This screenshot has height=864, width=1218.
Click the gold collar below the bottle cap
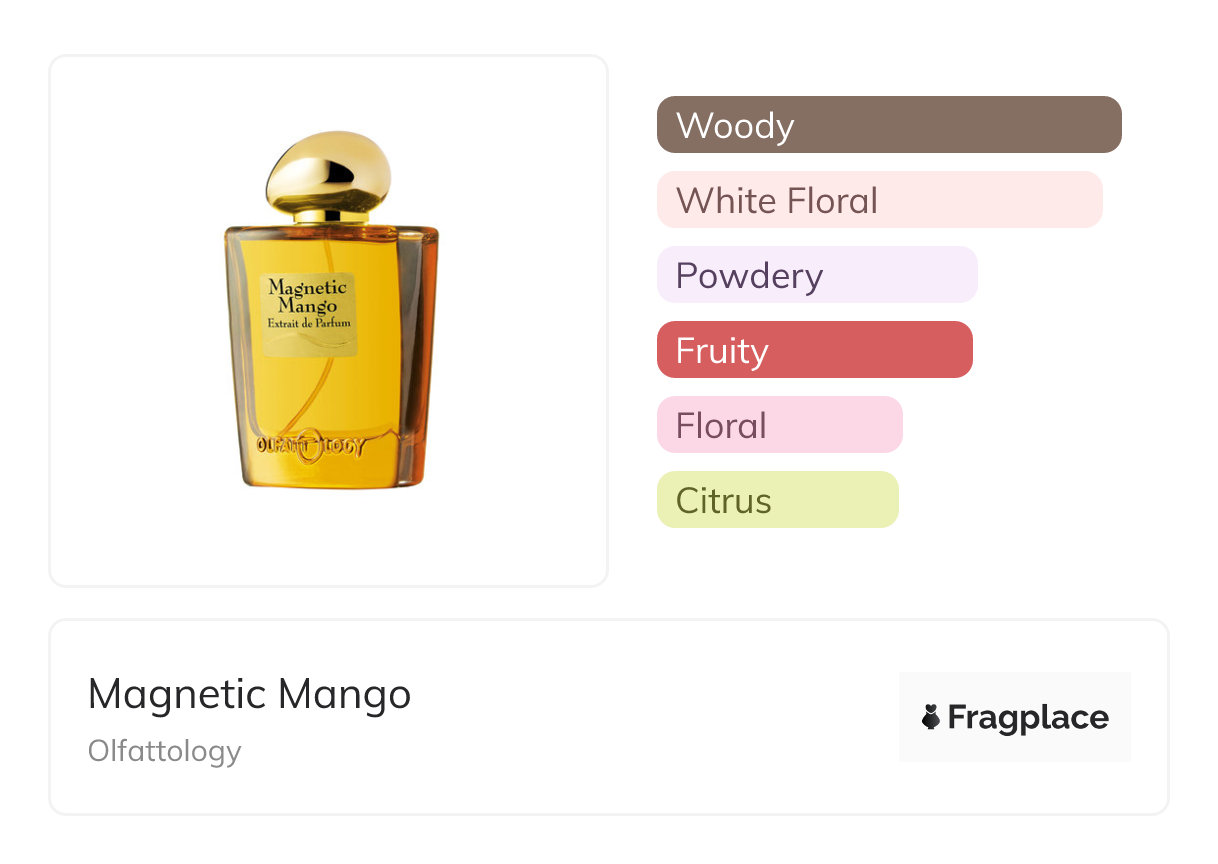(331, 217)
